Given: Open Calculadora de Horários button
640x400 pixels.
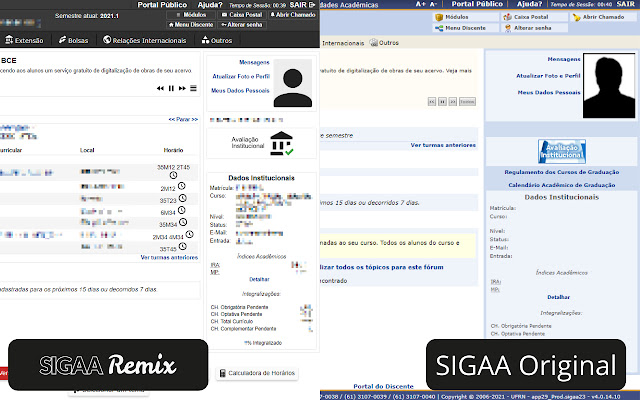Looking at the screenshot, I should point(257,373).
